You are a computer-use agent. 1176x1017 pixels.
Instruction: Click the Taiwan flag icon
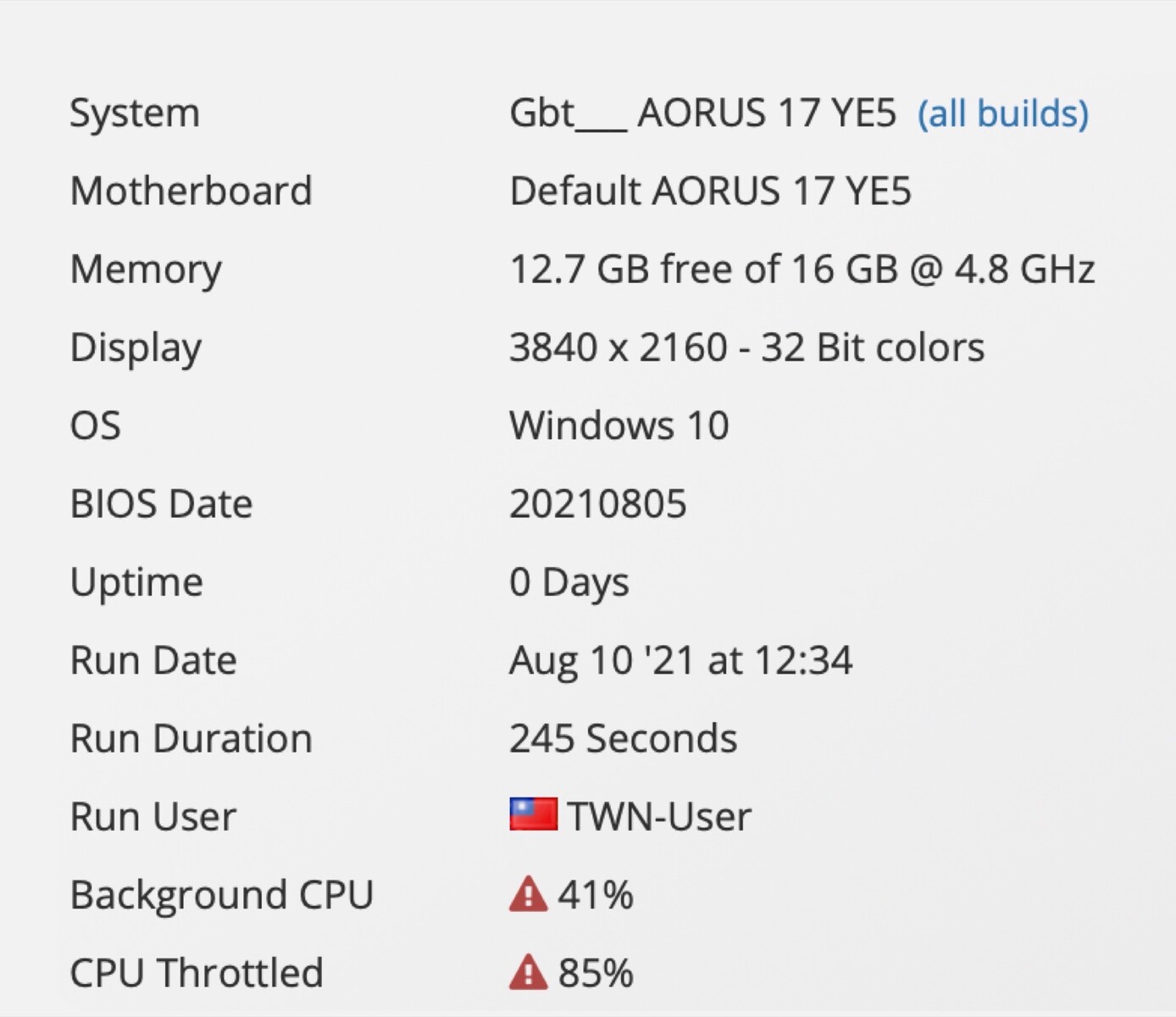point(533,814)
